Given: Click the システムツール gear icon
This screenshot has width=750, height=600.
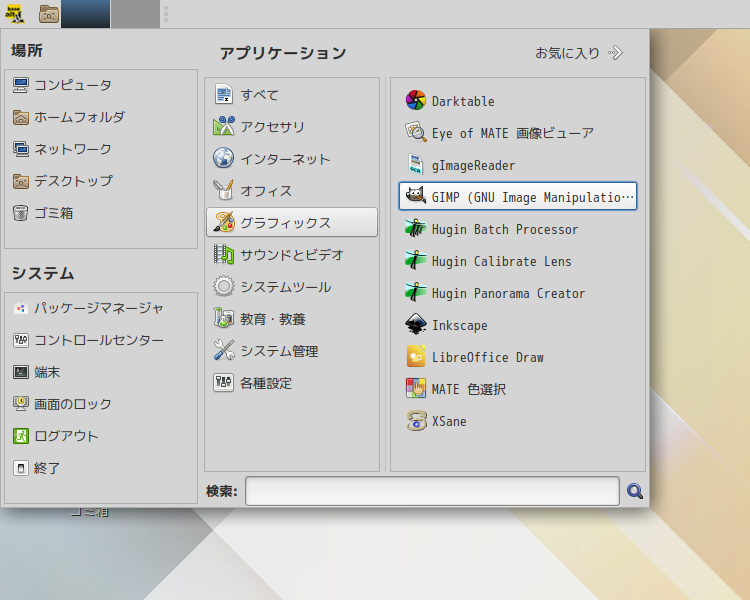Looking at the screenshot, I should pyautogui.click(x=223, y=287).
